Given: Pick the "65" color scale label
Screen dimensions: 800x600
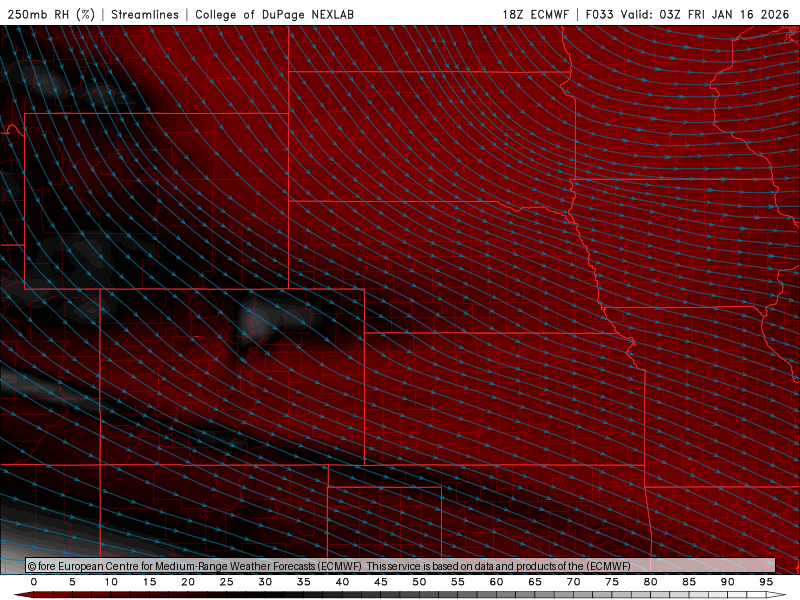Looking at the screenshot, I should tap(535, 582).
